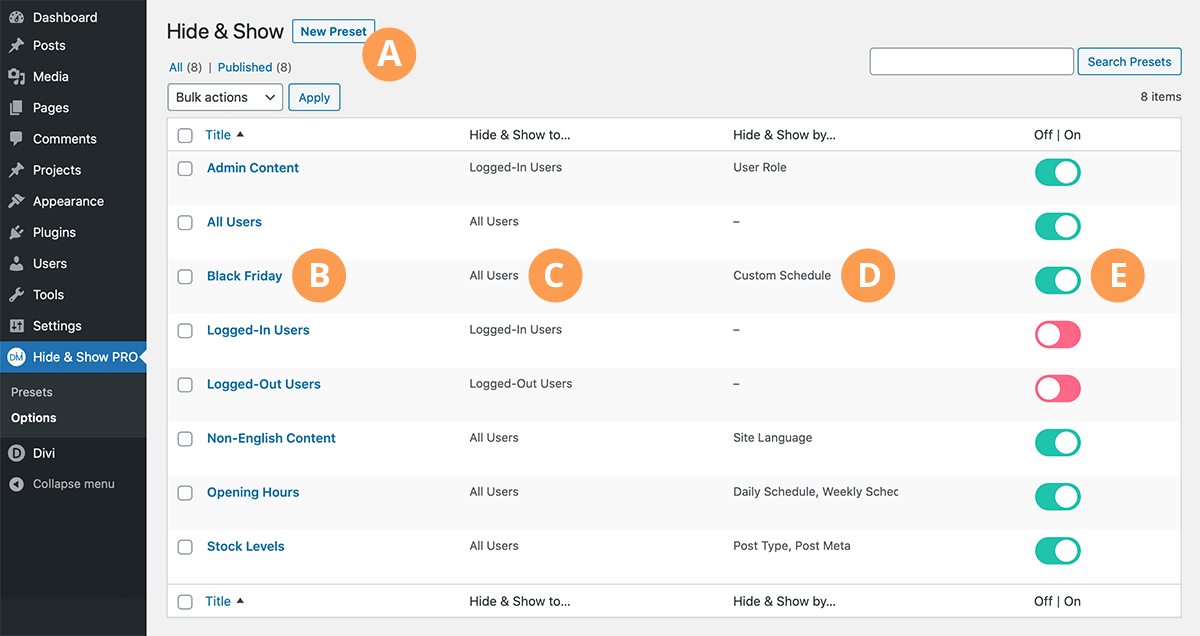This screenshot has height=636, width=1200.
Task: Turn off the Opening Hours preset toggle
Action: click(x=1058, y=496)
